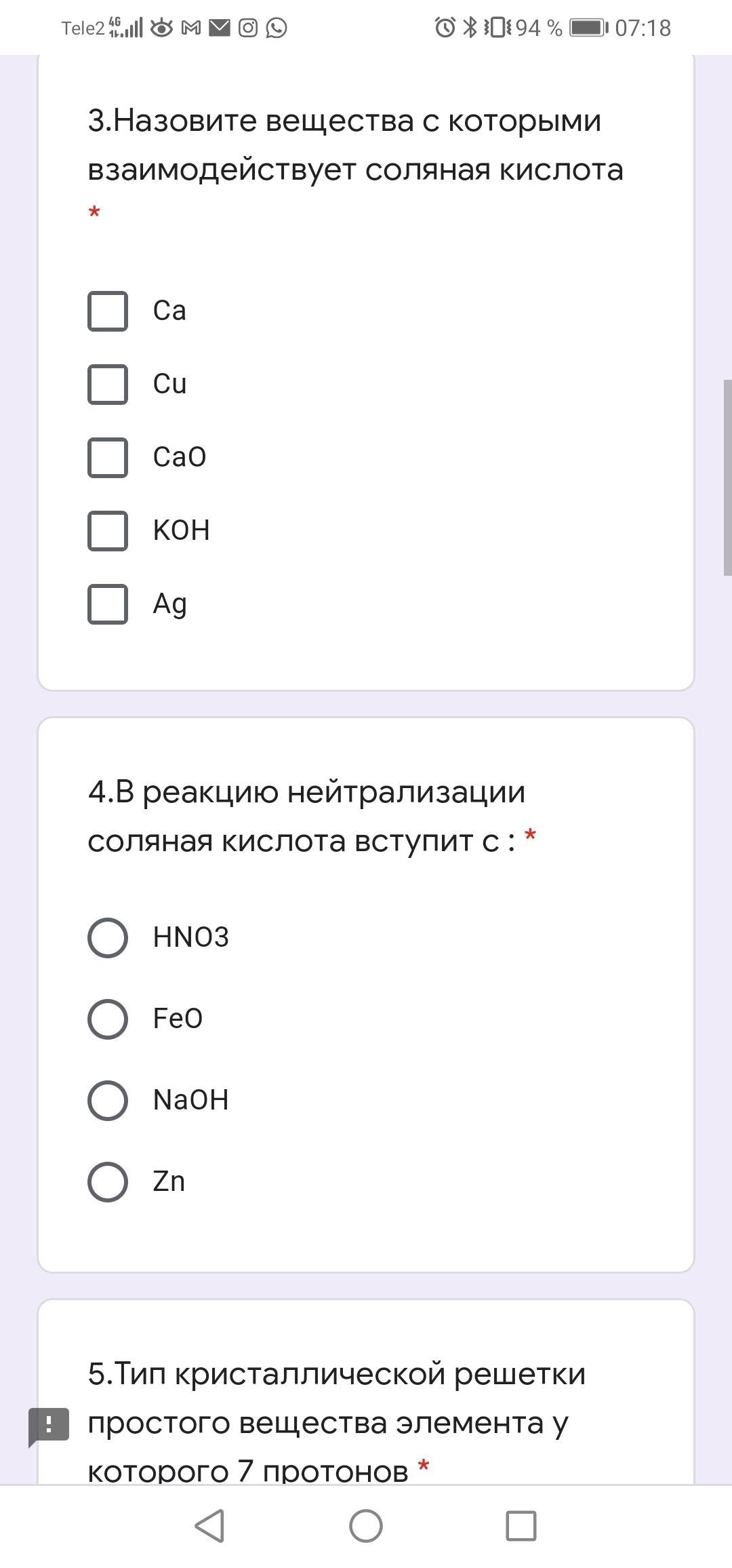The height and width of the screenshot is (1568, 732).
Task: Tap the report problem feedback icon
Action: (x=49, y=1425)
